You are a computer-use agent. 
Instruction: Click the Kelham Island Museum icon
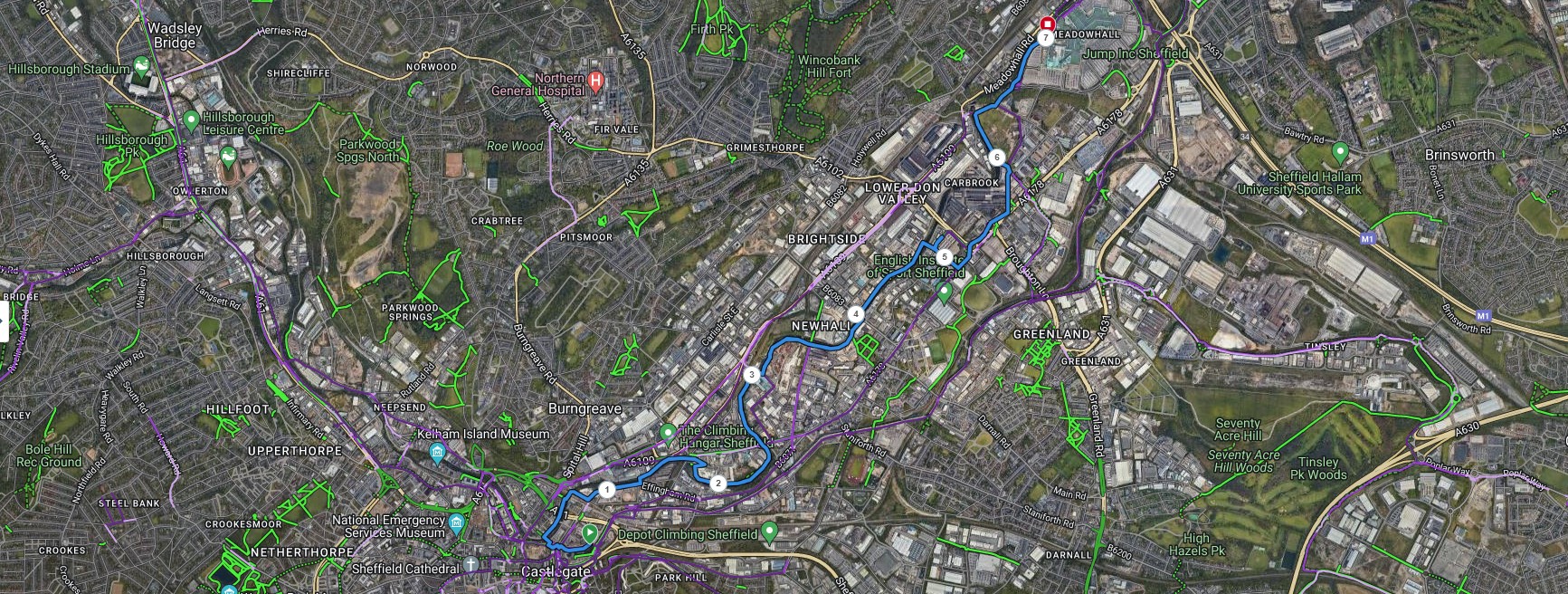[x=437, y=452]
